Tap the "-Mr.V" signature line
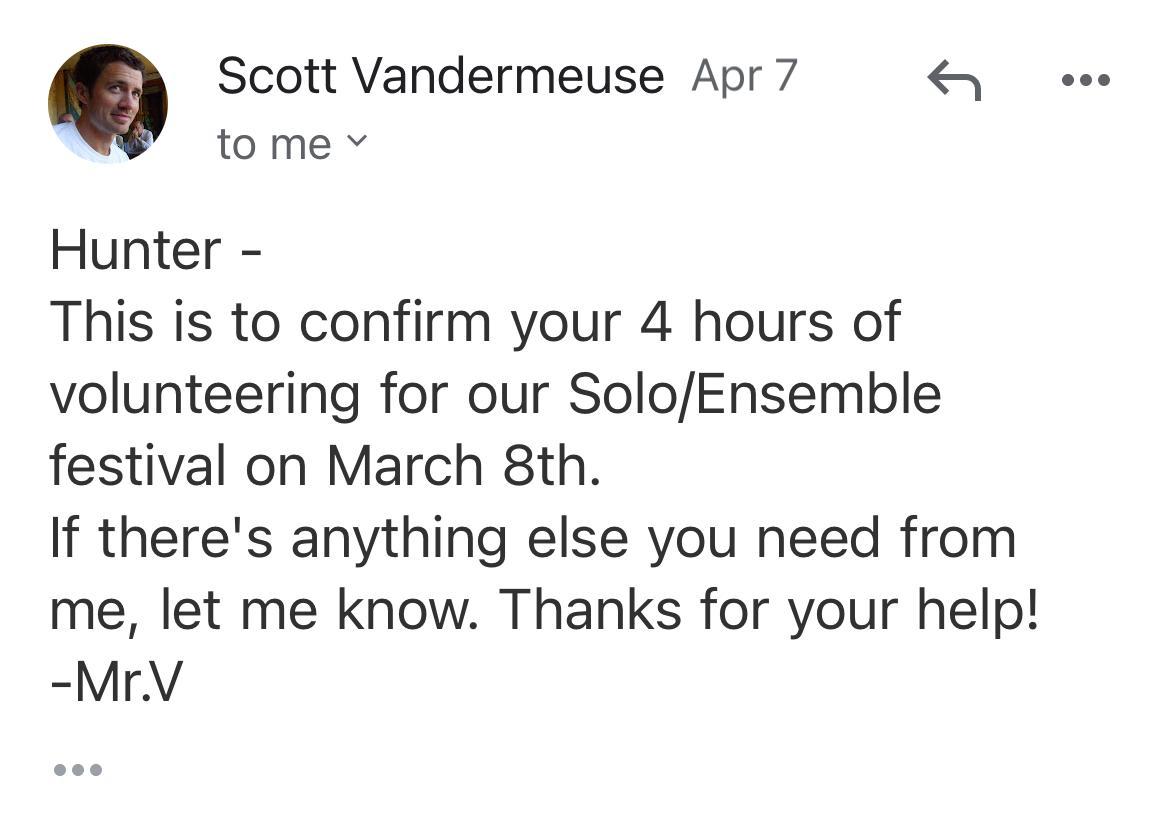The width and height of the screenshot is (1170, 831). (117, 682)
